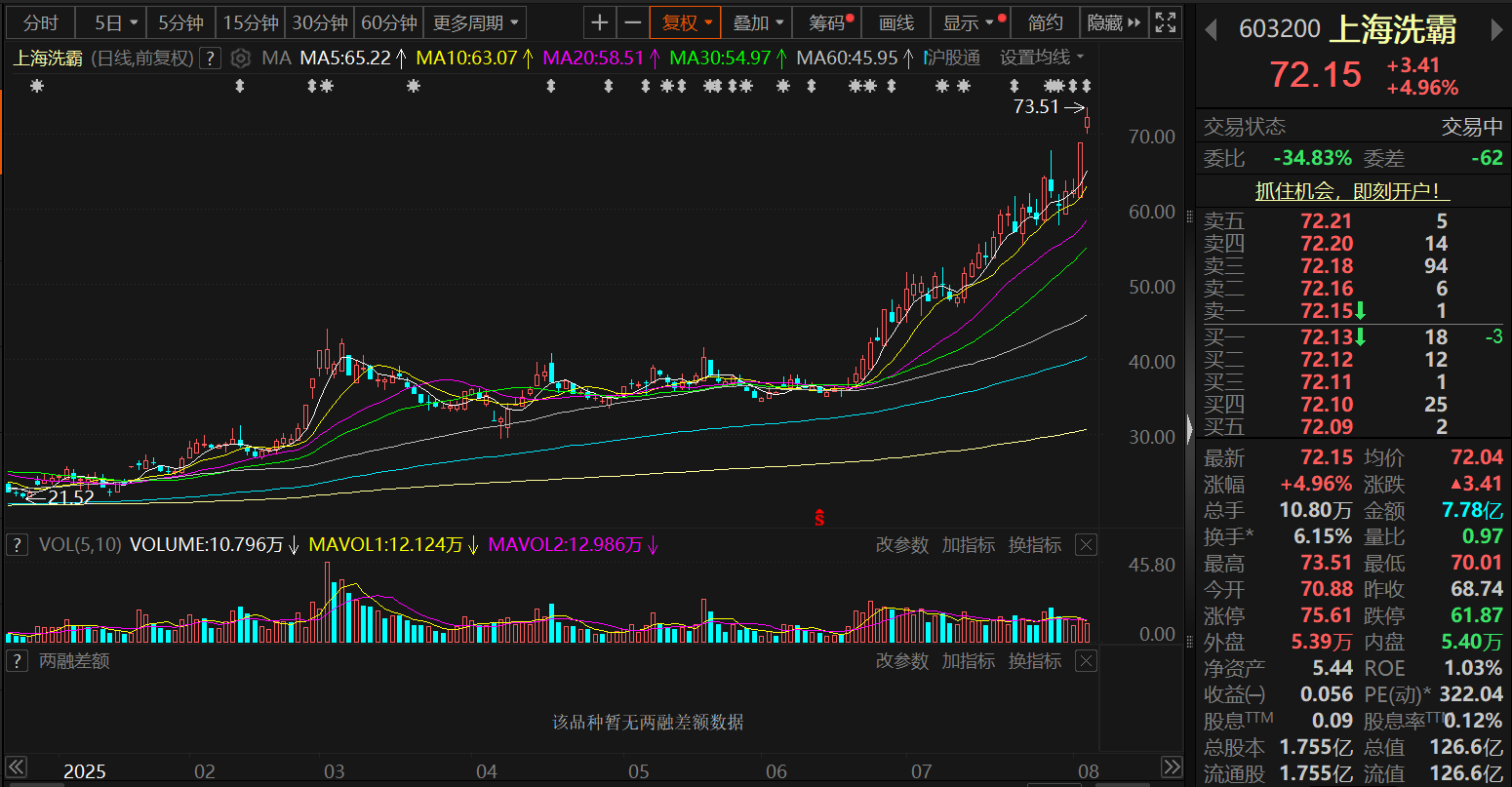
Task: Select the 60分钟 period tab
Action: click(388, 22)
